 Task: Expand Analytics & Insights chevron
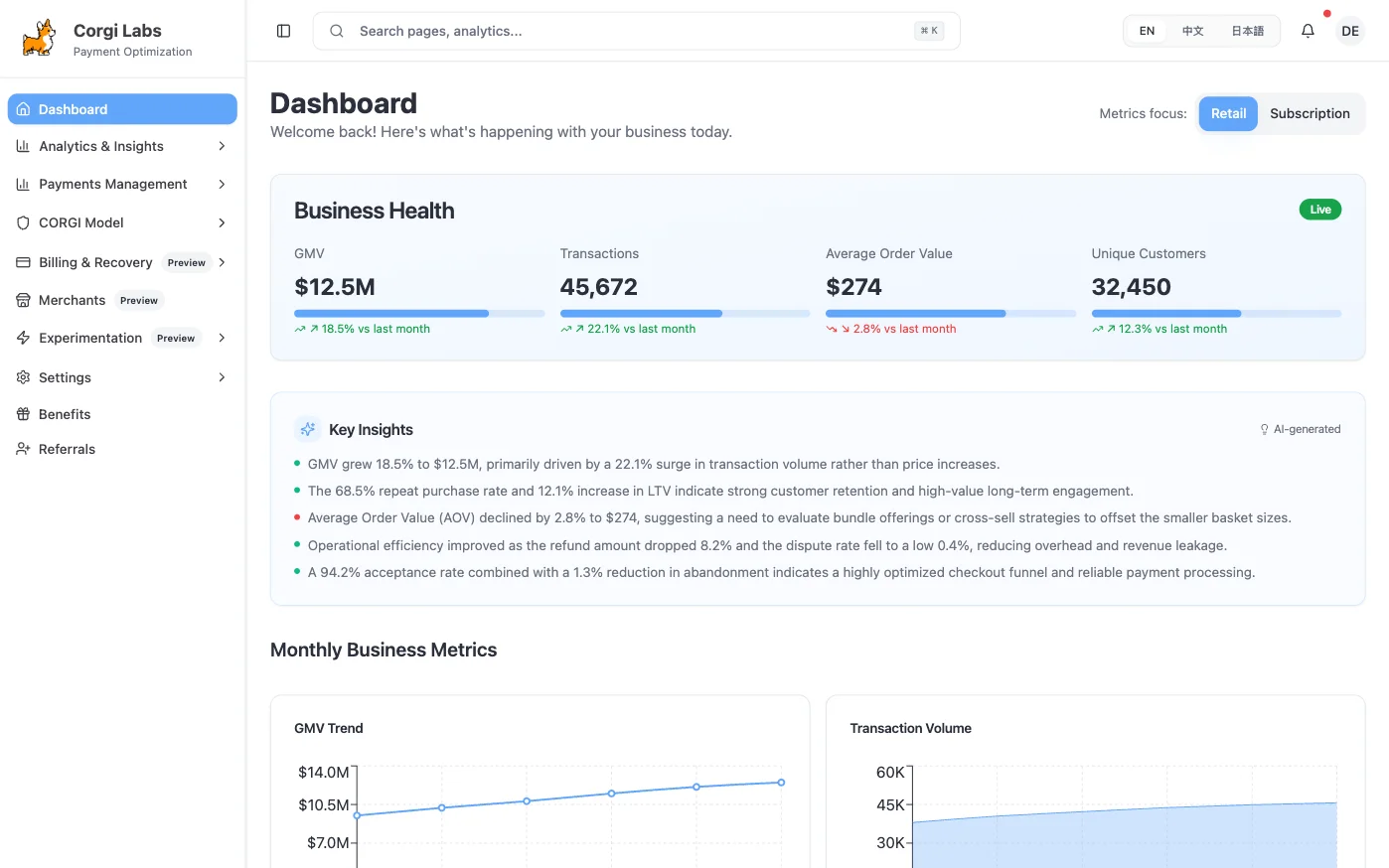(x=222, y=146)
